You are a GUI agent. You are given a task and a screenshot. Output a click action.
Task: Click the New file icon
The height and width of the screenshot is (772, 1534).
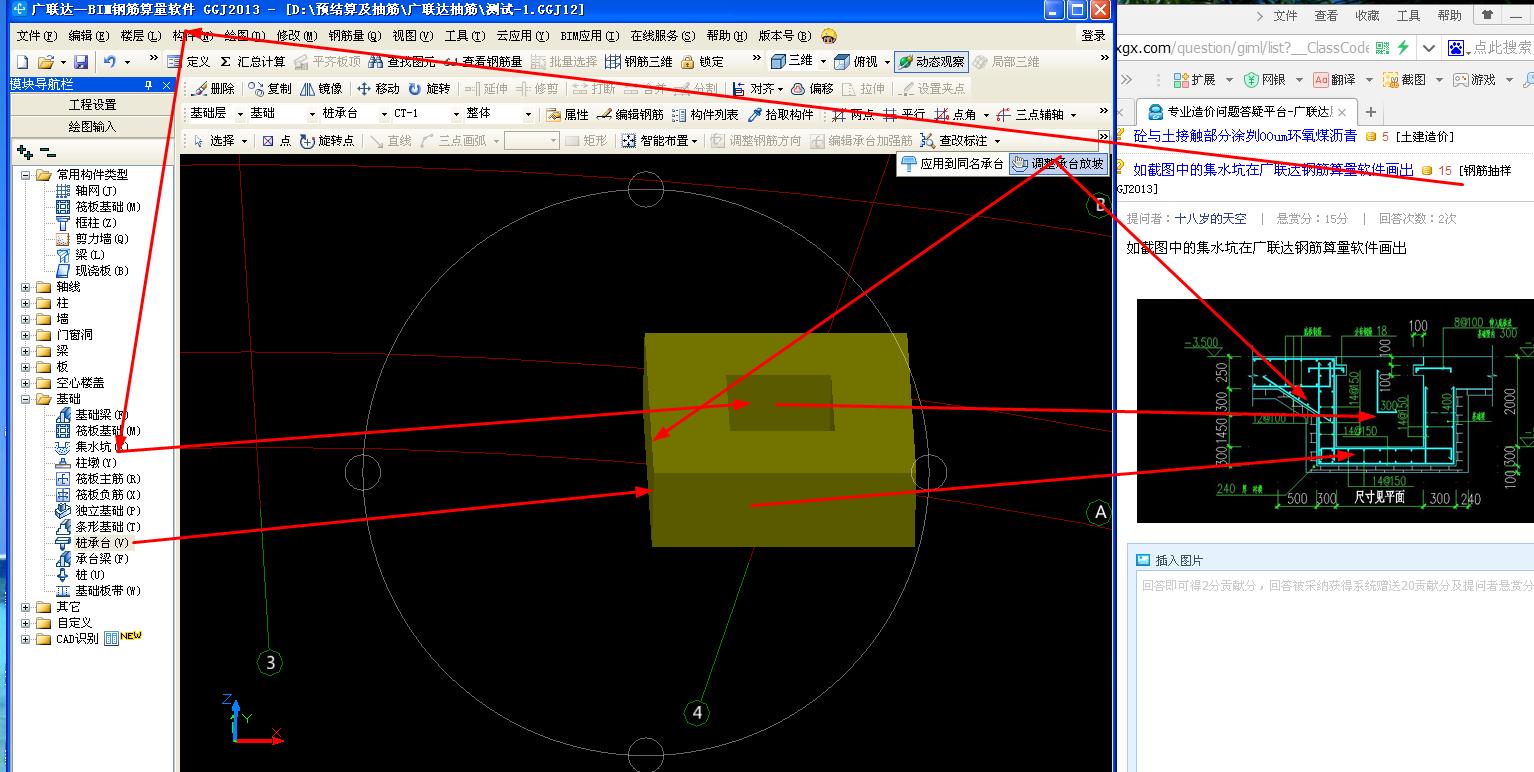point(23,62)
